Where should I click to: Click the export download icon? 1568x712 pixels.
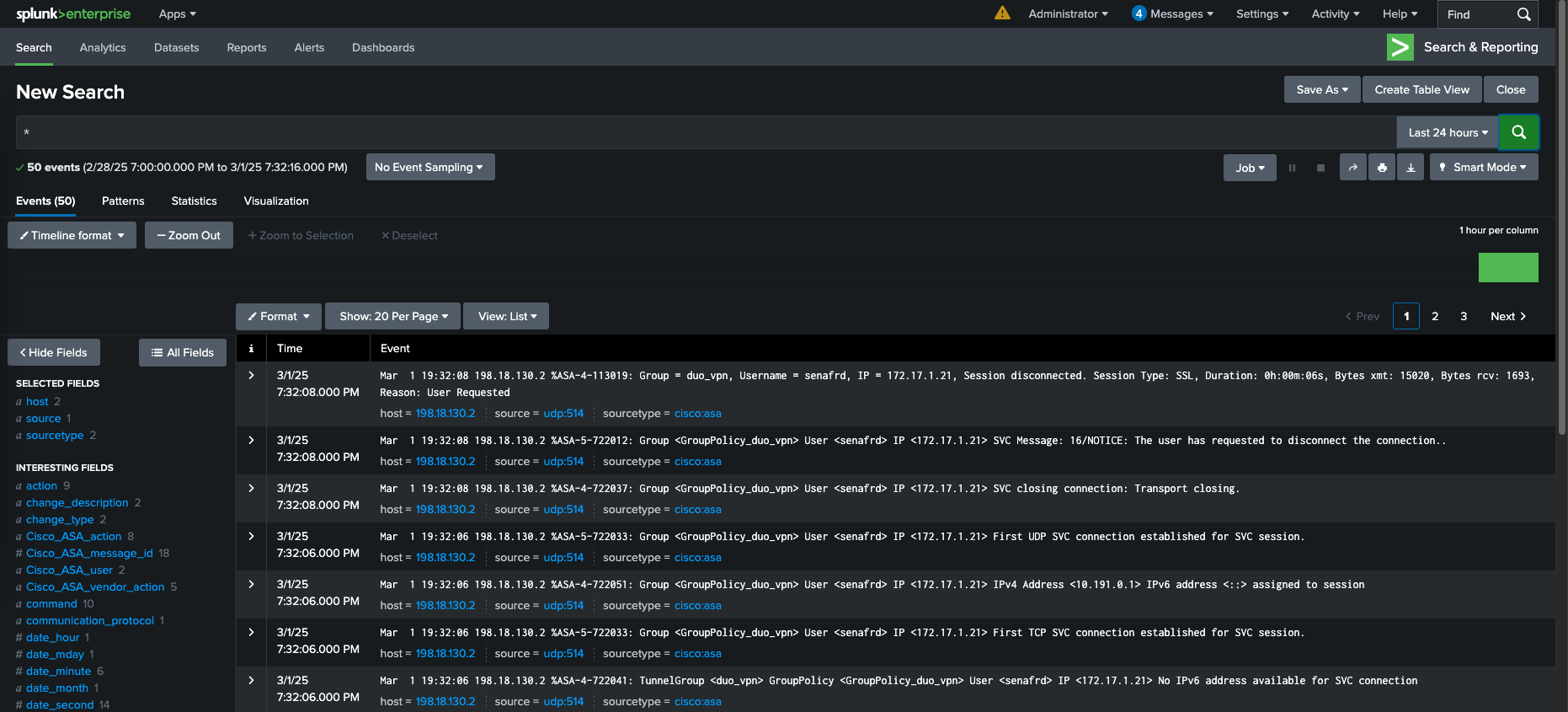[x=1411, y=168]
